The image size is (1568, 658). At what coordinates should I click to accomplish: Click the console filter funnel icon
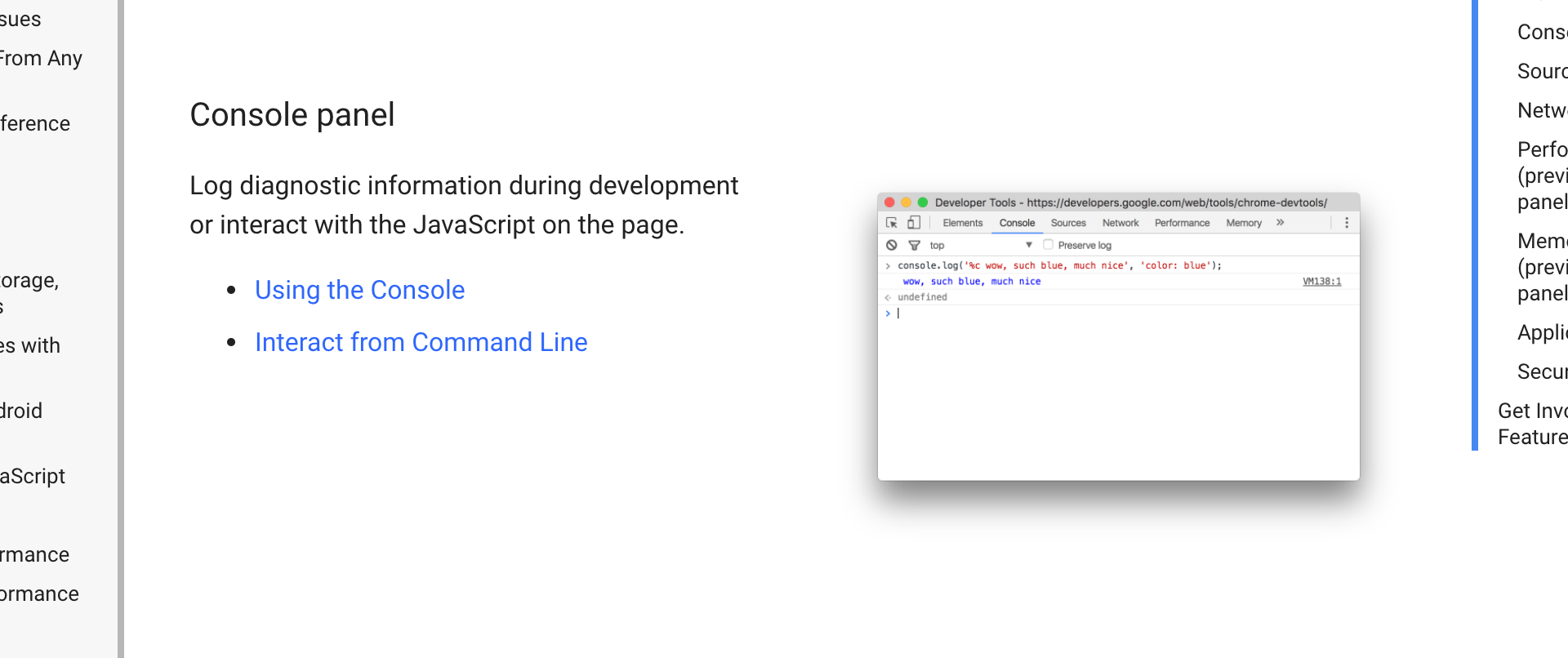(915, 245)
